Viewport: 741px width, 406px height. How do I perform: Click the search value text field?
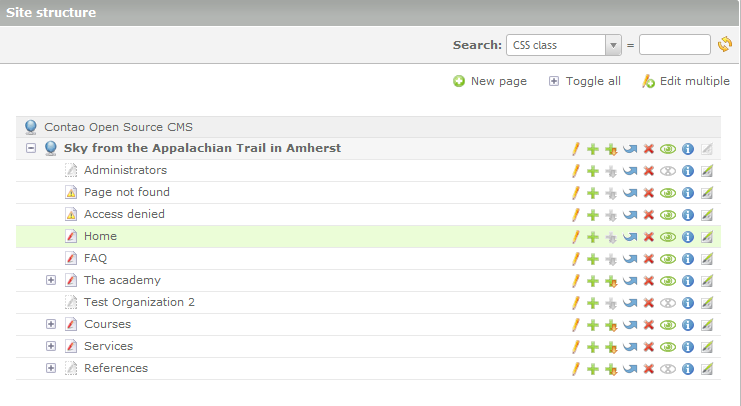pyautogui.click(x=674, y=45)
